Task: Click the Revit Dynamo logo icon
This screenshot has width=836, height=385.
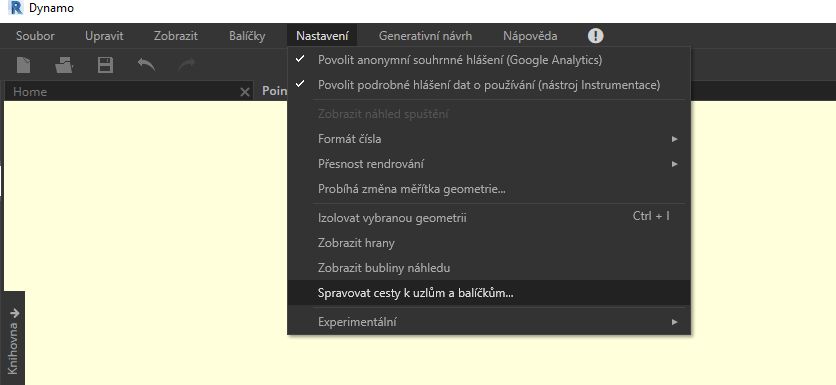Action: point(16,8)
